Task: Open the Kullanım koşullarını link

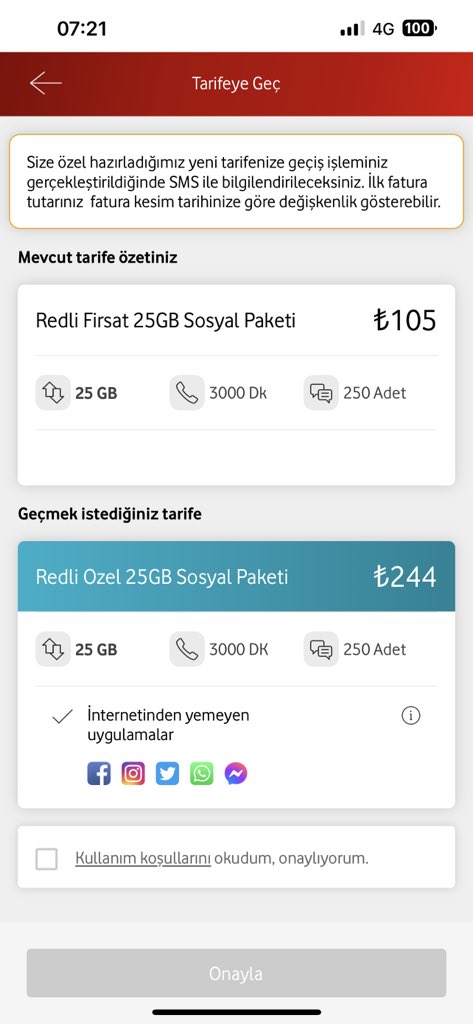Action: pos(143,858)
